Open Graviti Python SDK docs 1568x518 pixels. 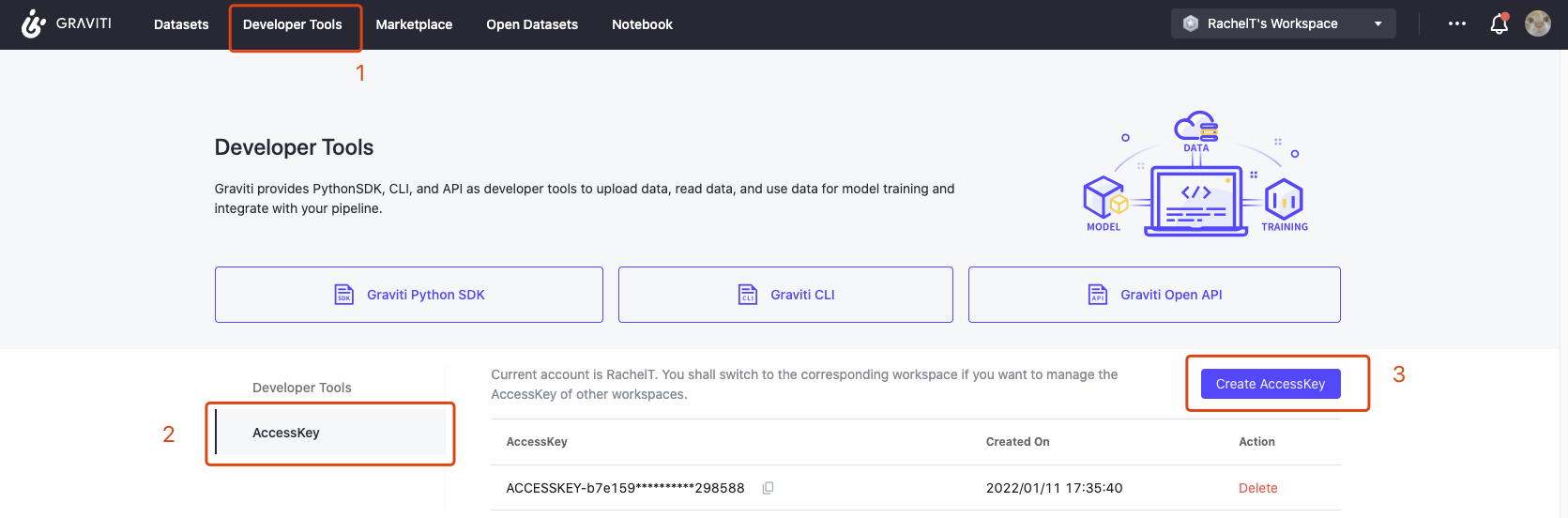click(x=408, y=295)
